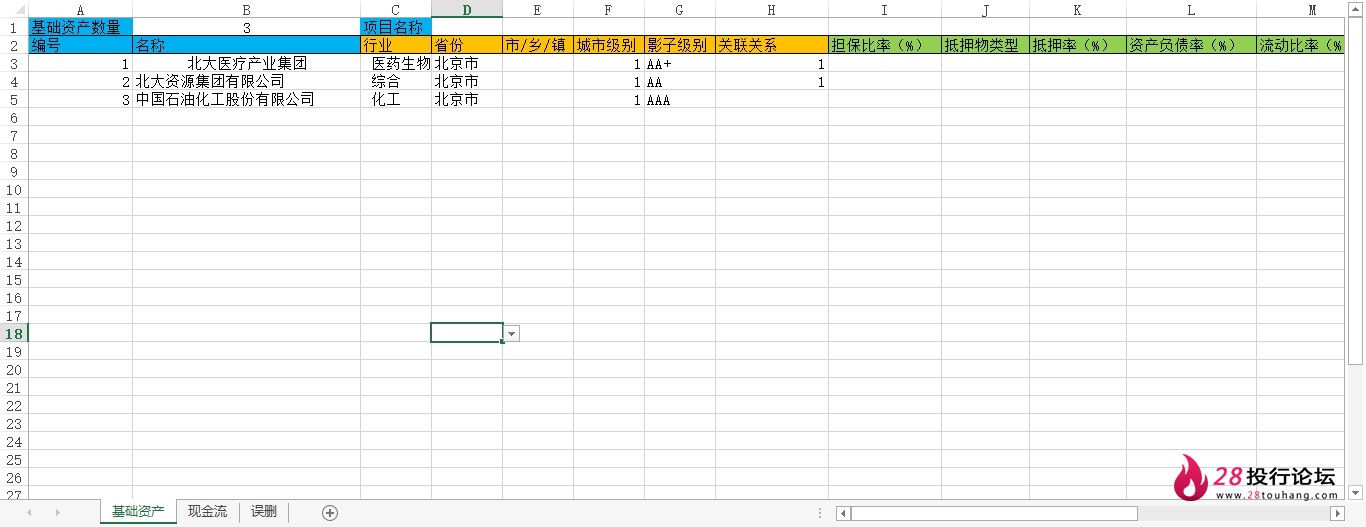Click cell B1 containing value 3
1366x527 pixels.
point(246,27)
